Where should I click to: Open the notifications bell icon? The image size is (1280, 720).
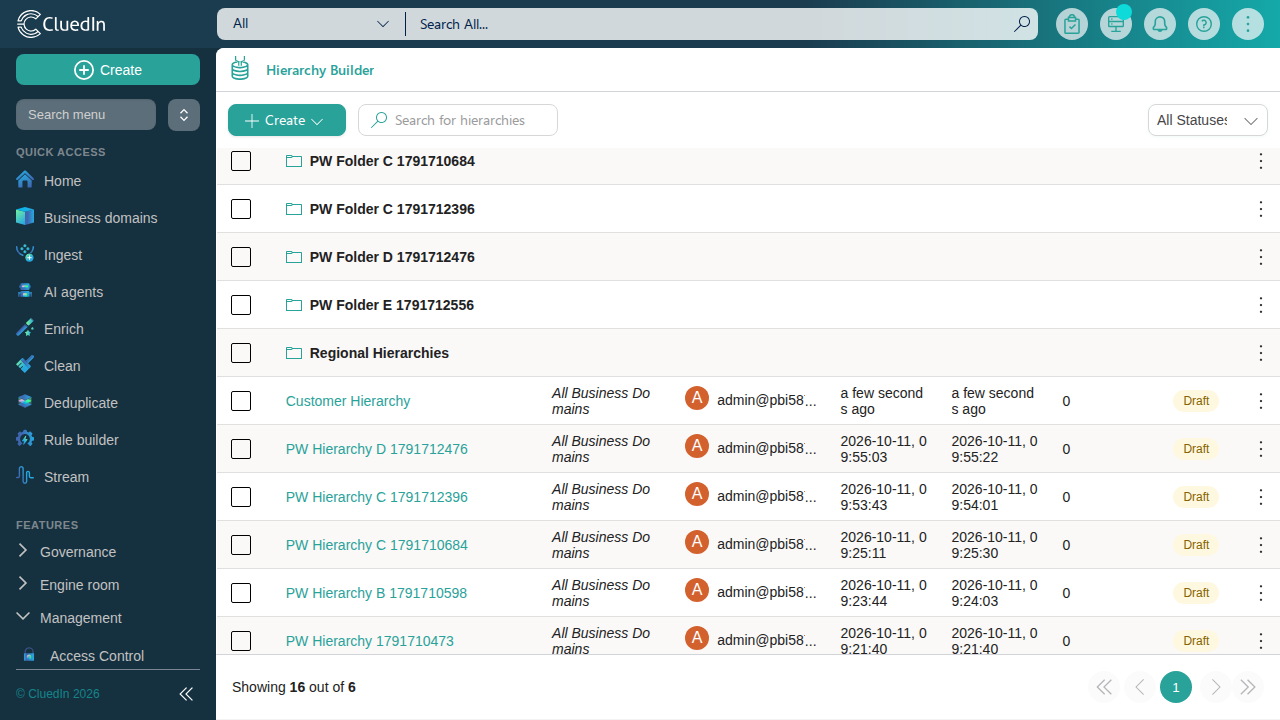[x=1160, y=24]
